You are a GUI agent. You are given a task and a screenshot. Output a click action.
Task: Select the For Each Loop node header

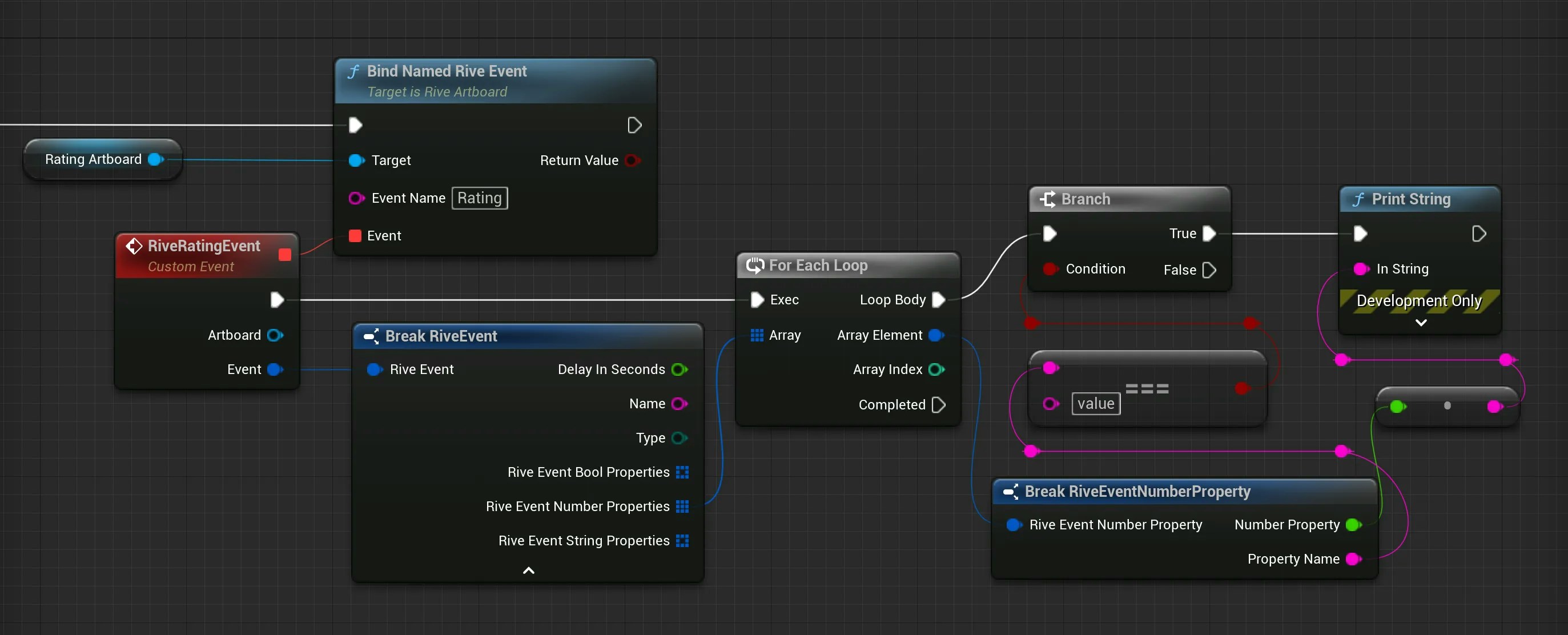pos(818,266)
